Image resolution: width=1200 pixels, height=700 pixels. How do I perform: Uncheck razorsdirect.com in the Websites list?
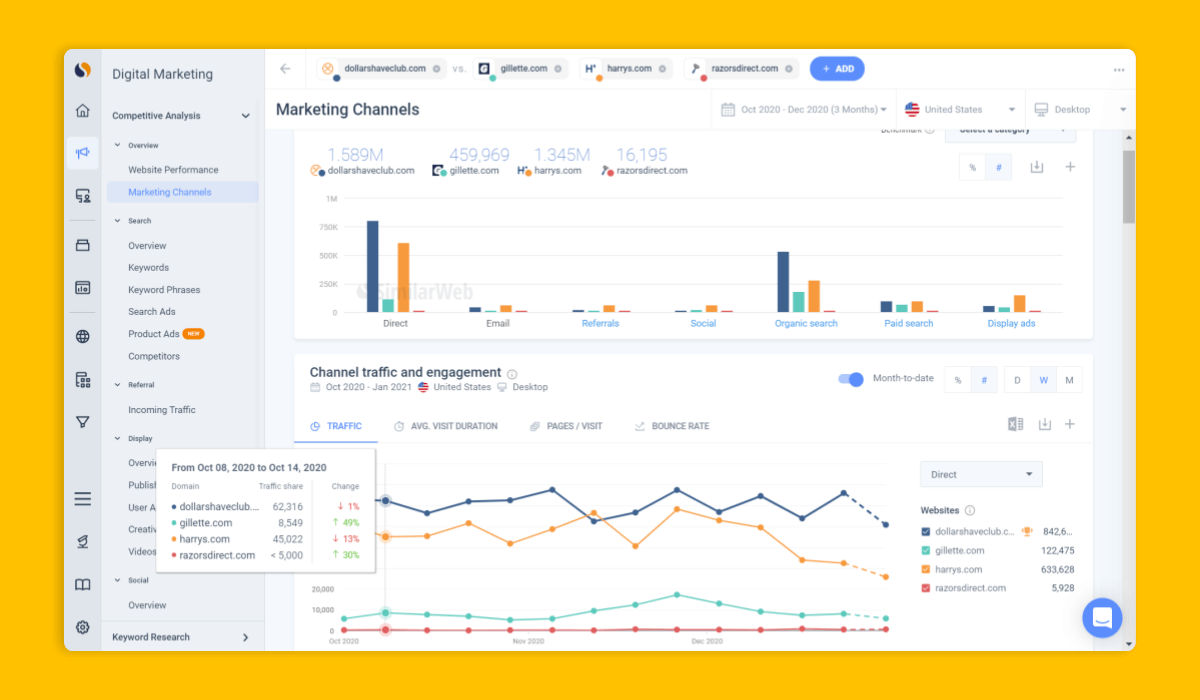click(924, 587)
